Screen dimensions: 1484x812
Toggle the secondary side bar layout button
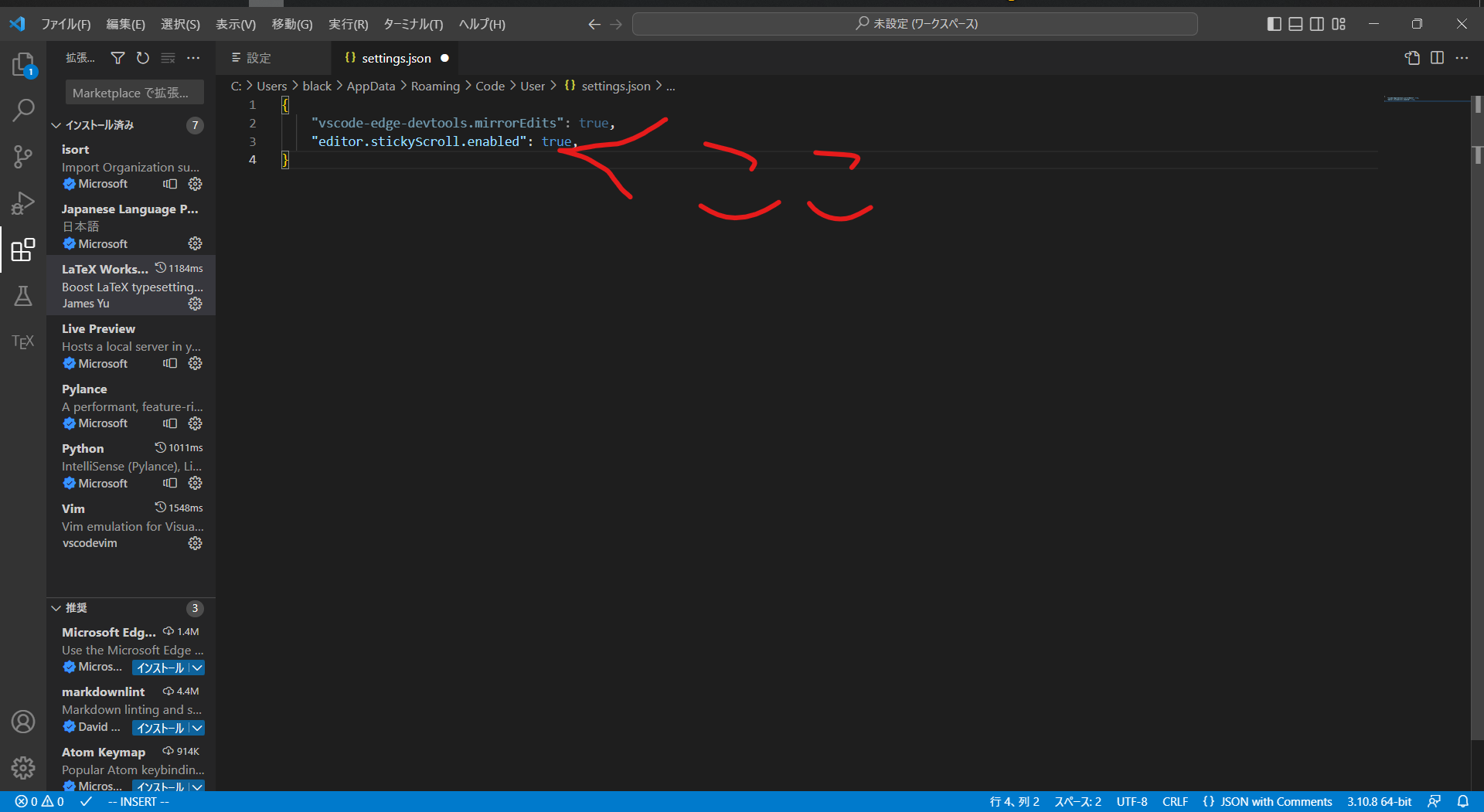pos(1317,24)
